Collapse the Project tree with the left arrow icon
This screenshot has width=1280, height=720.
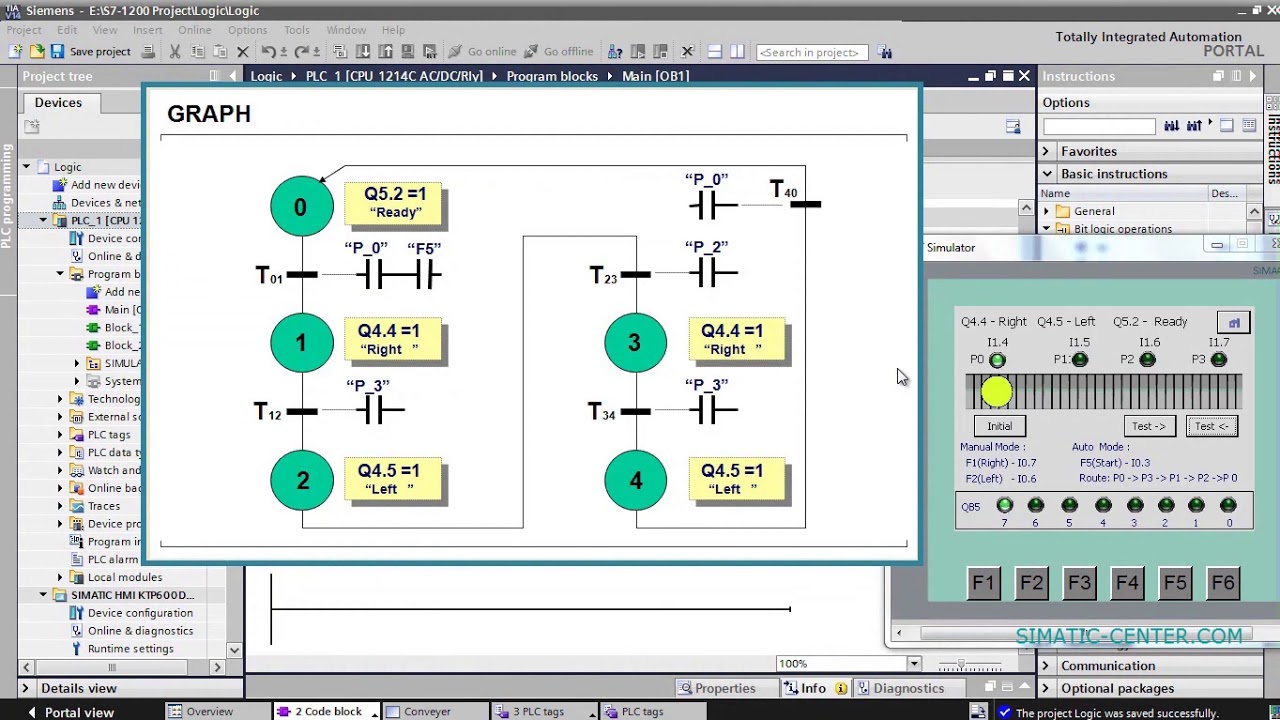tap(233, 76)
